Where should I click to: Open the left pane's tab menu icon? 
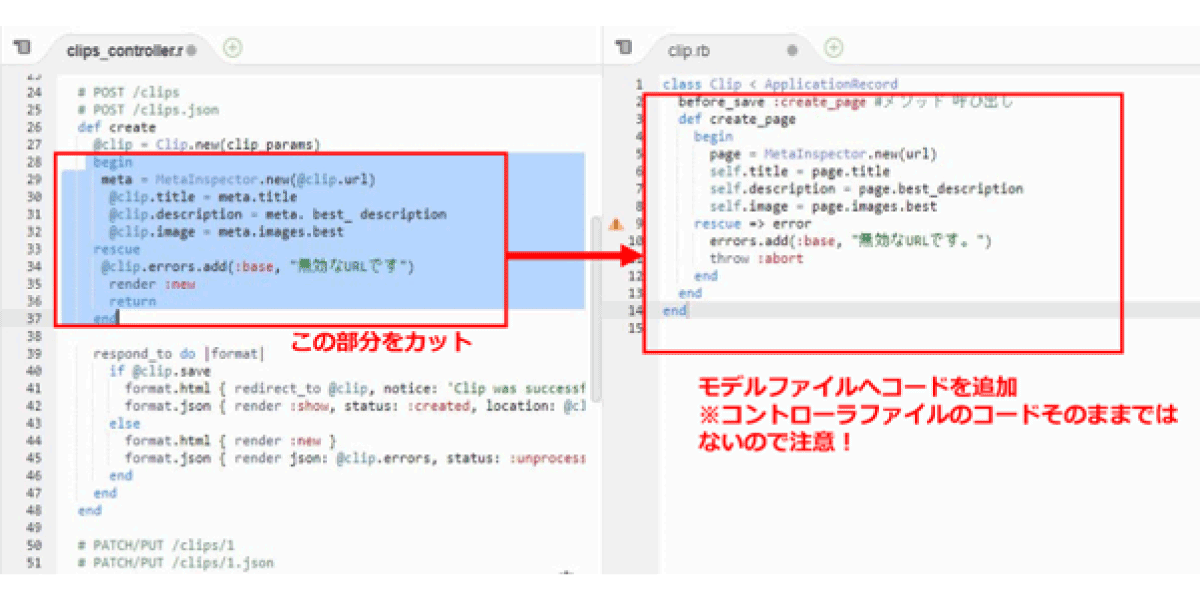22,48
